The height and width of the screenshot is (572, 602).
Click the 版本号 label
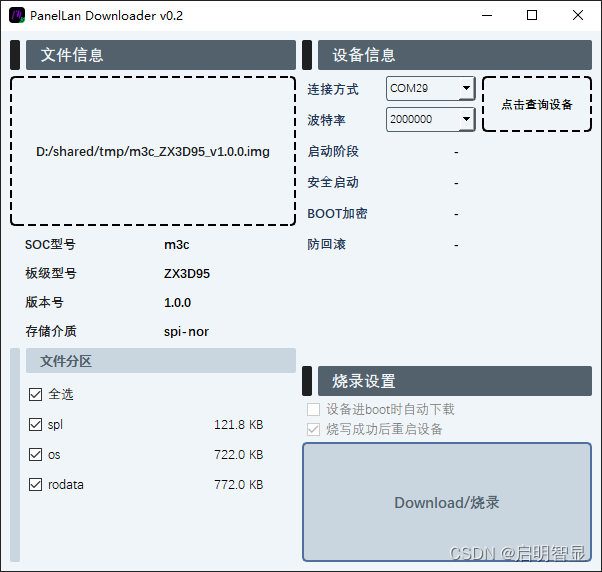tap(44, 302)
